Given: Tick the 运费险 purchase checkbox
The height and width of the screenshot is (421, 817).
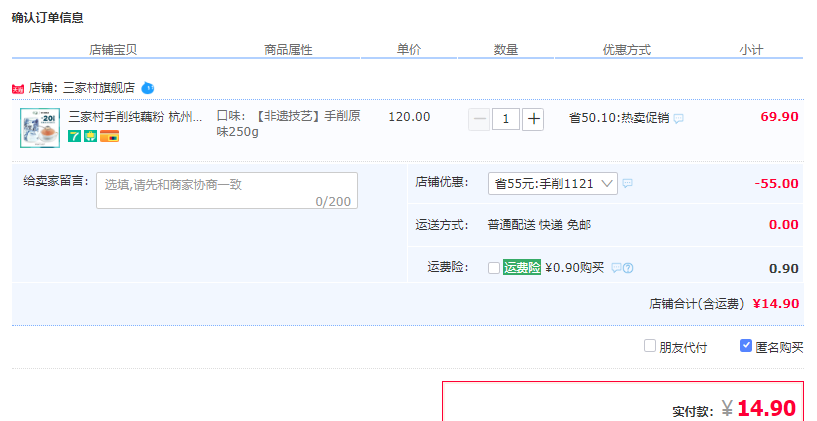Looking at the screenshot, I should 494,268.
